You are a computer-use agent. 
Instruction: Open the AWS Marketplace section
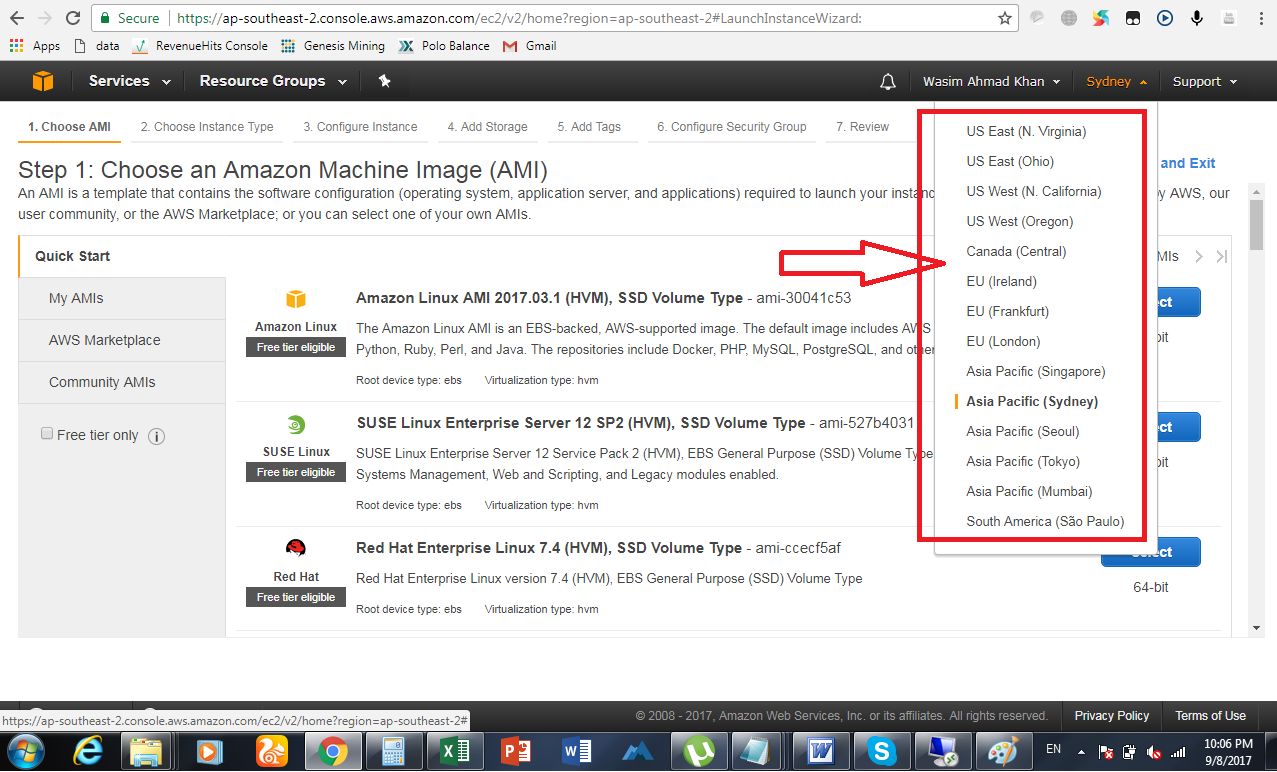pyautogui.click(x=122, y=341)
